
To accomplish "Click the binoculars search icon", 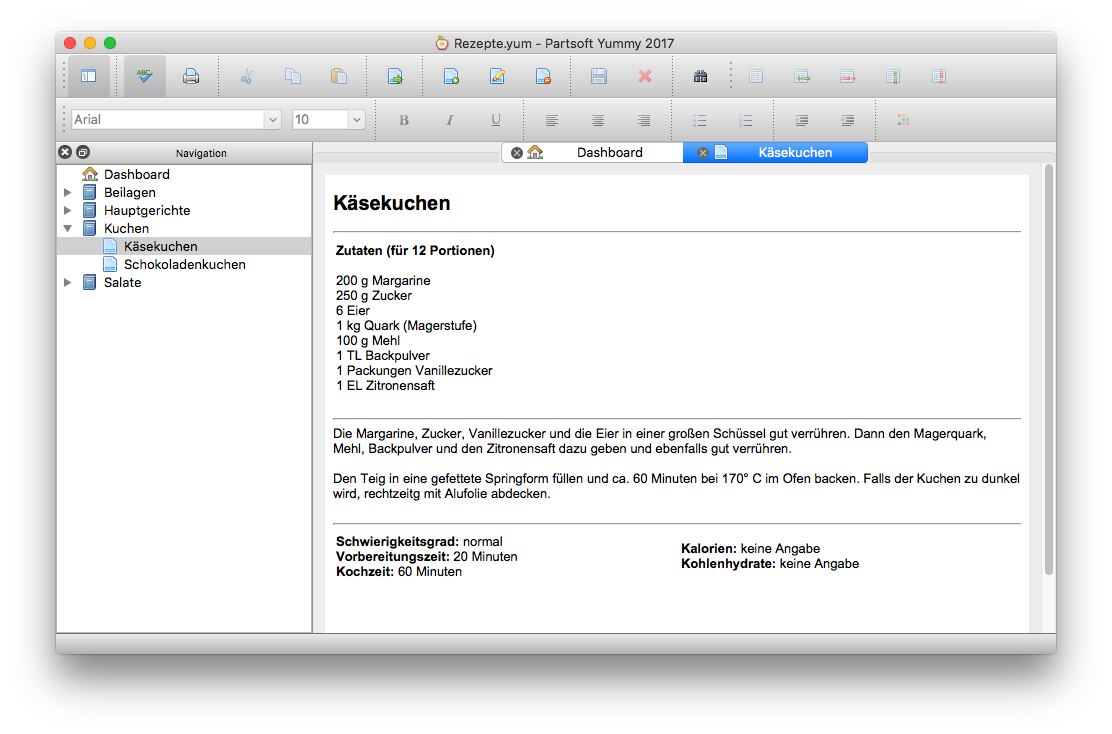I will point(701,76).
